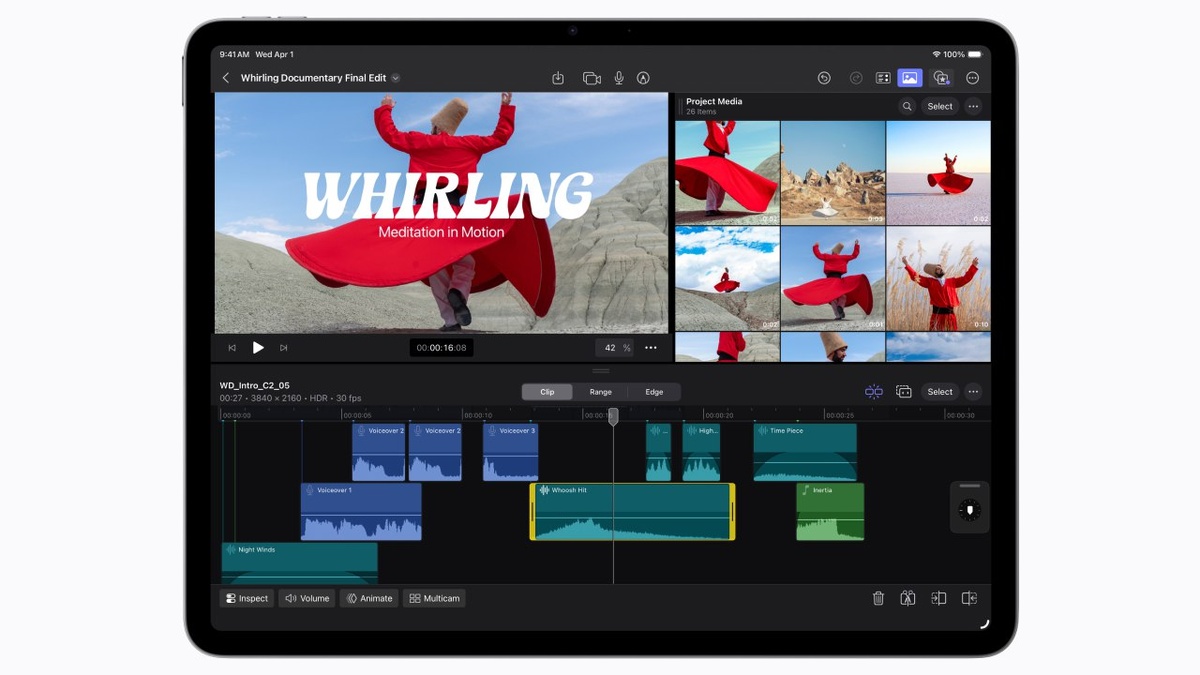Choose the dancer on salt flat thumbnail

[x=938, y=173]
